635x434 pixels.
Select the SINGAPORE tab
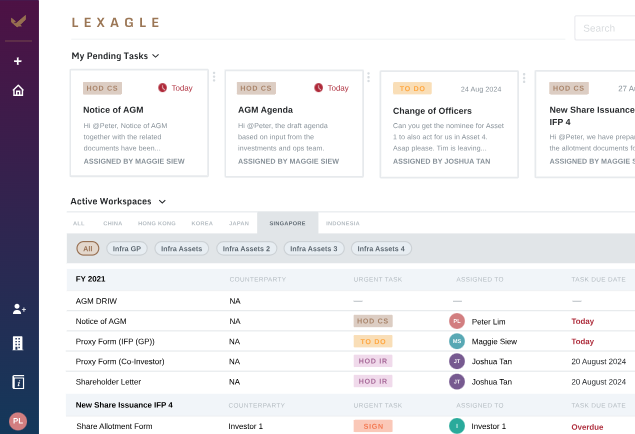(288, 223)
